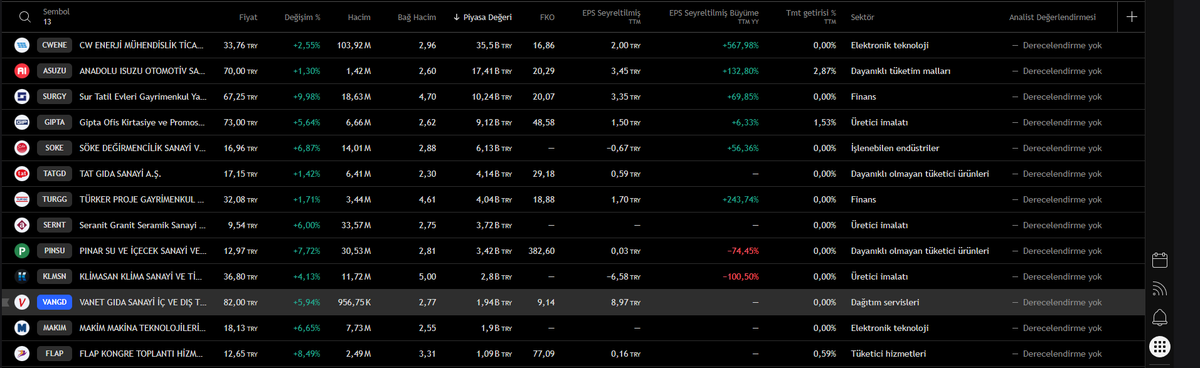Open the news feed icon in sidebar

click(x=1160, y=289)
